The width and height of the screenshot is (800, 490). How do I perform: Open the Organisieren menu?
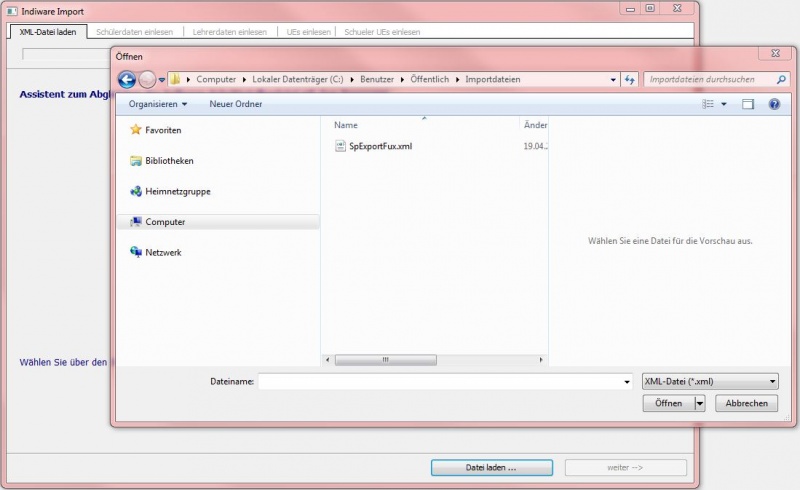(x=158, y=104)
